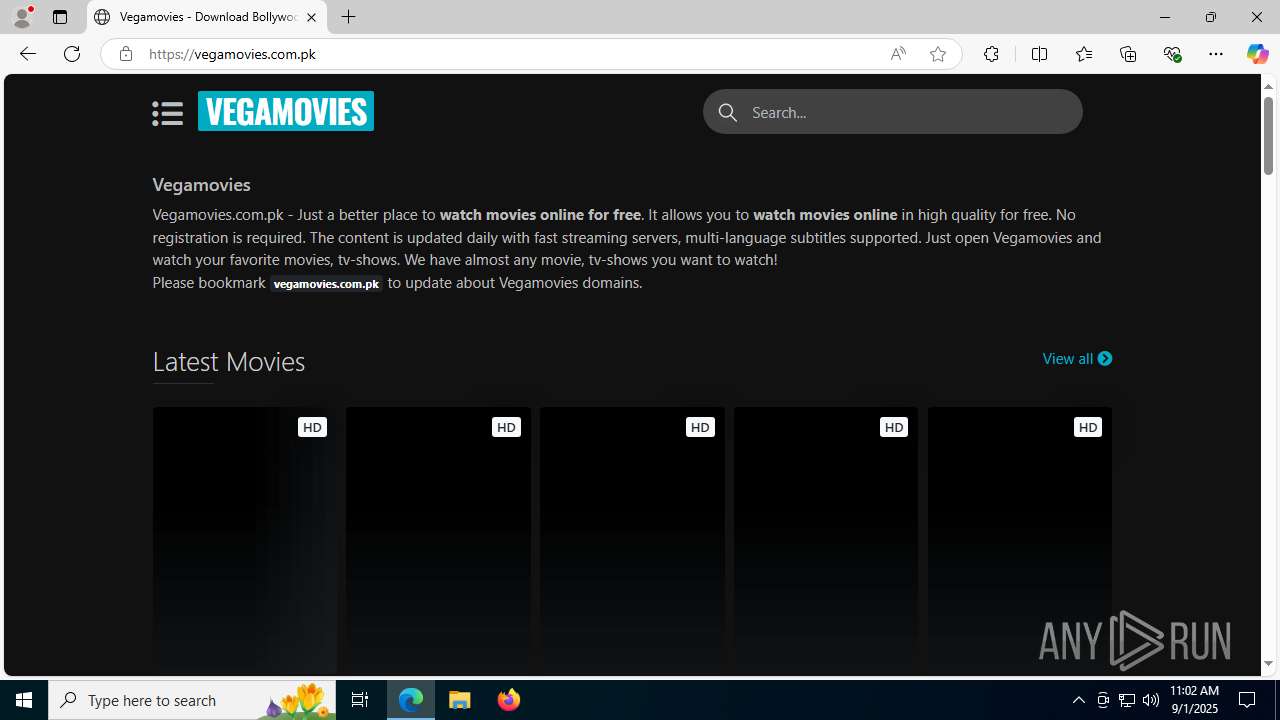Screen dimensions: 1280x720
Task: Open network settings tray icon
Action: [x=1127, y=700]
